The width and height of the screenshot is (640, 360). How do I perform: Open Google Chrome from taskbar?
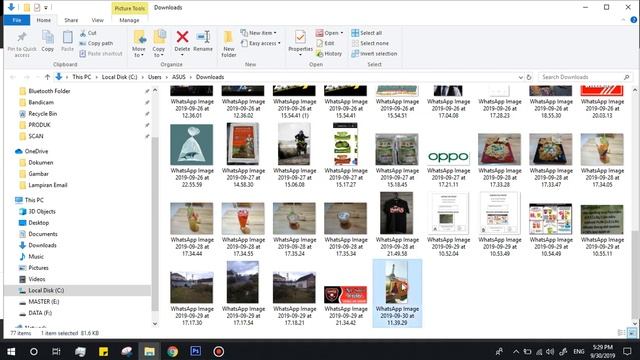click(172, 351)
